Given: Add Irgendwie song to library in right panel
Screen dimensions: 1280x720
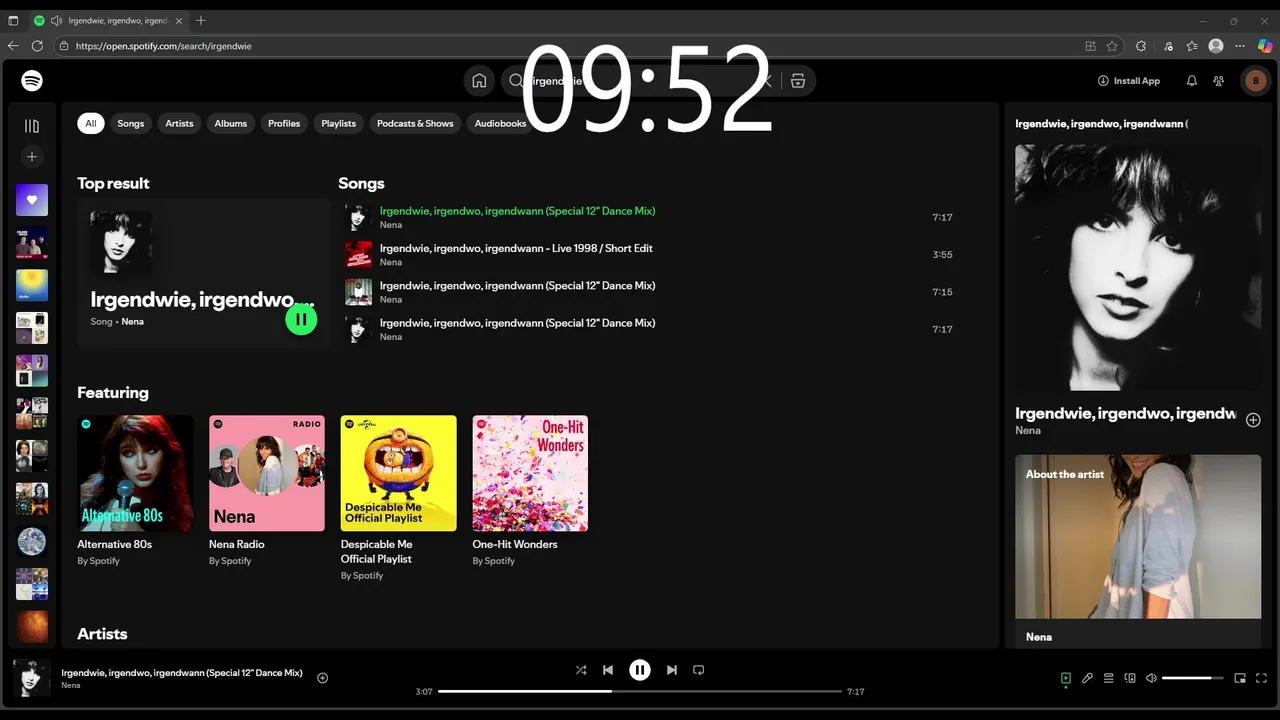Looking at the screenshot, I should point(1253,420).
